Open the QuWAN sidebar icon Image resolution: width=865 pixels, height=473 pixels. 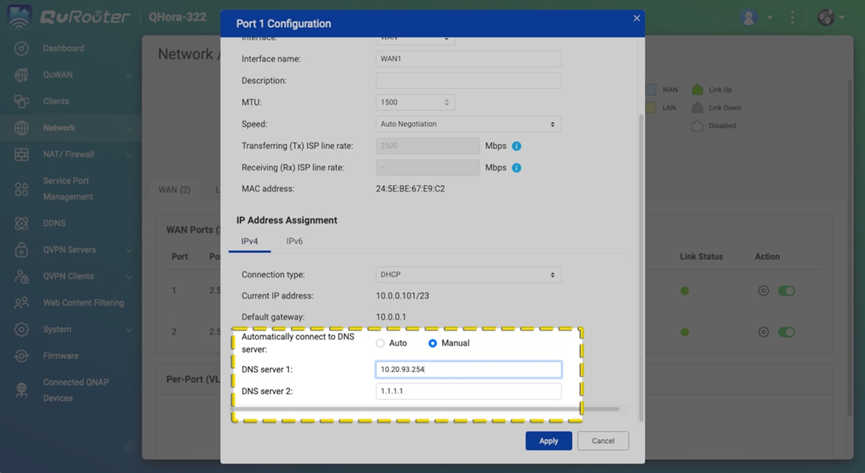pos(21,75)
